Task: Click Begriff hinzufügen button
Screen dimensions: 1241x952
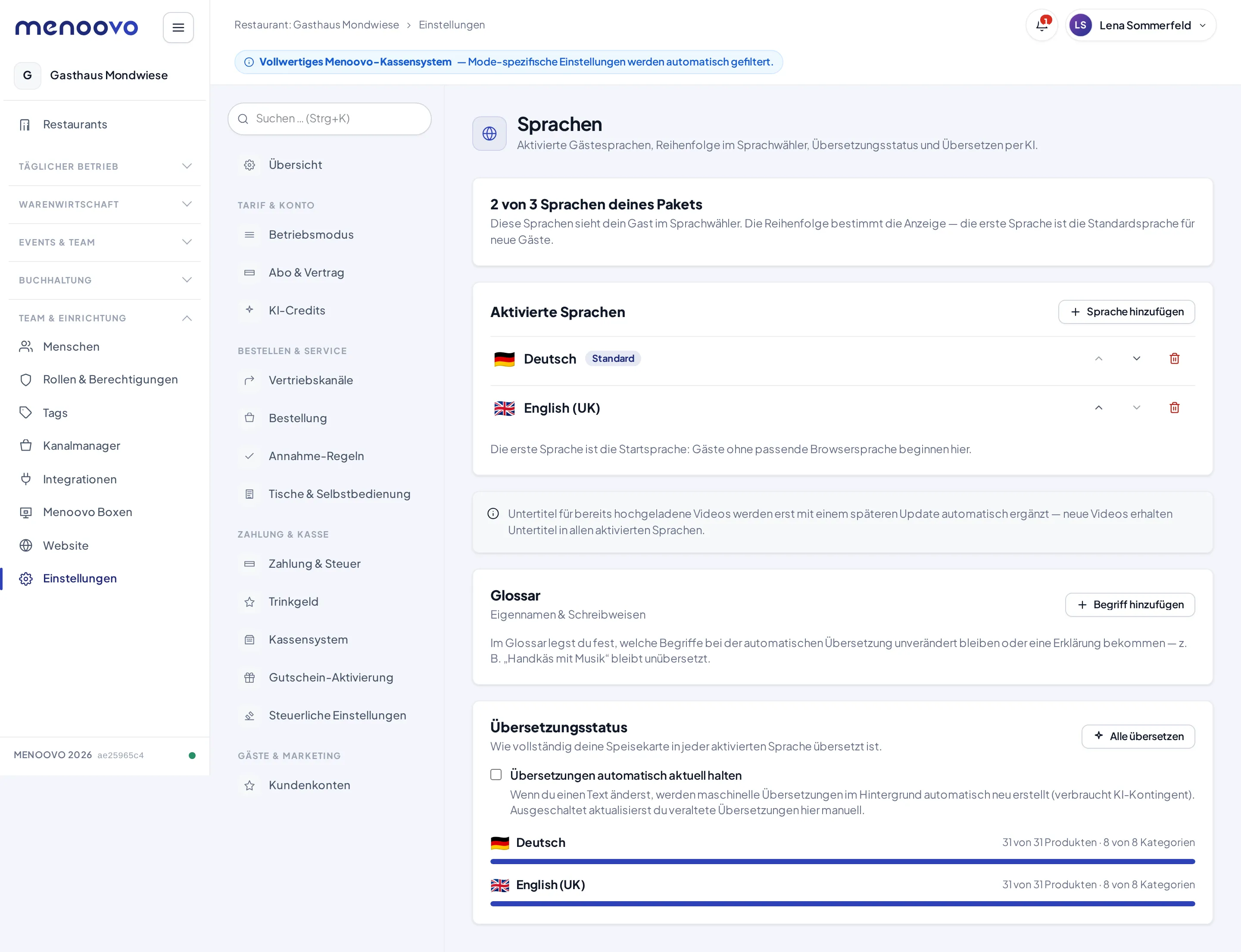Action: (x=1130, y=605)
